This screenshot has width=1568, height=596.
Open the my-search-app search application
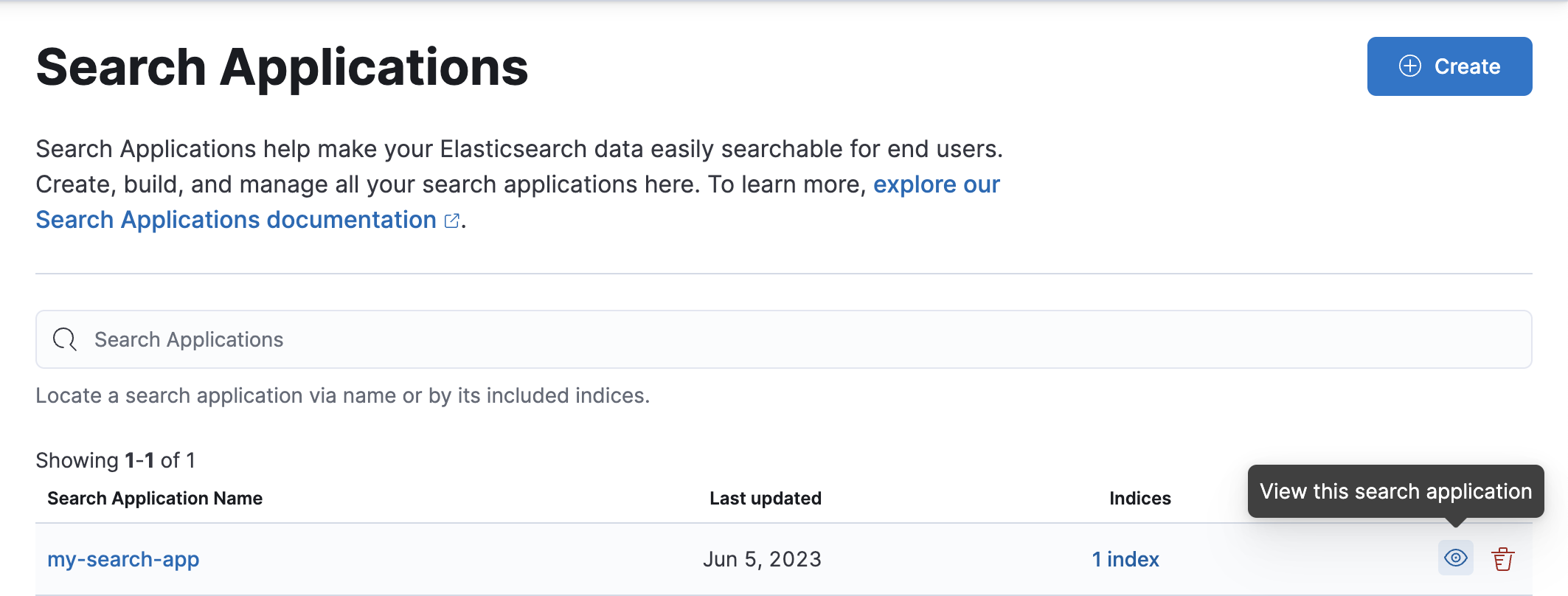point(123,558)
